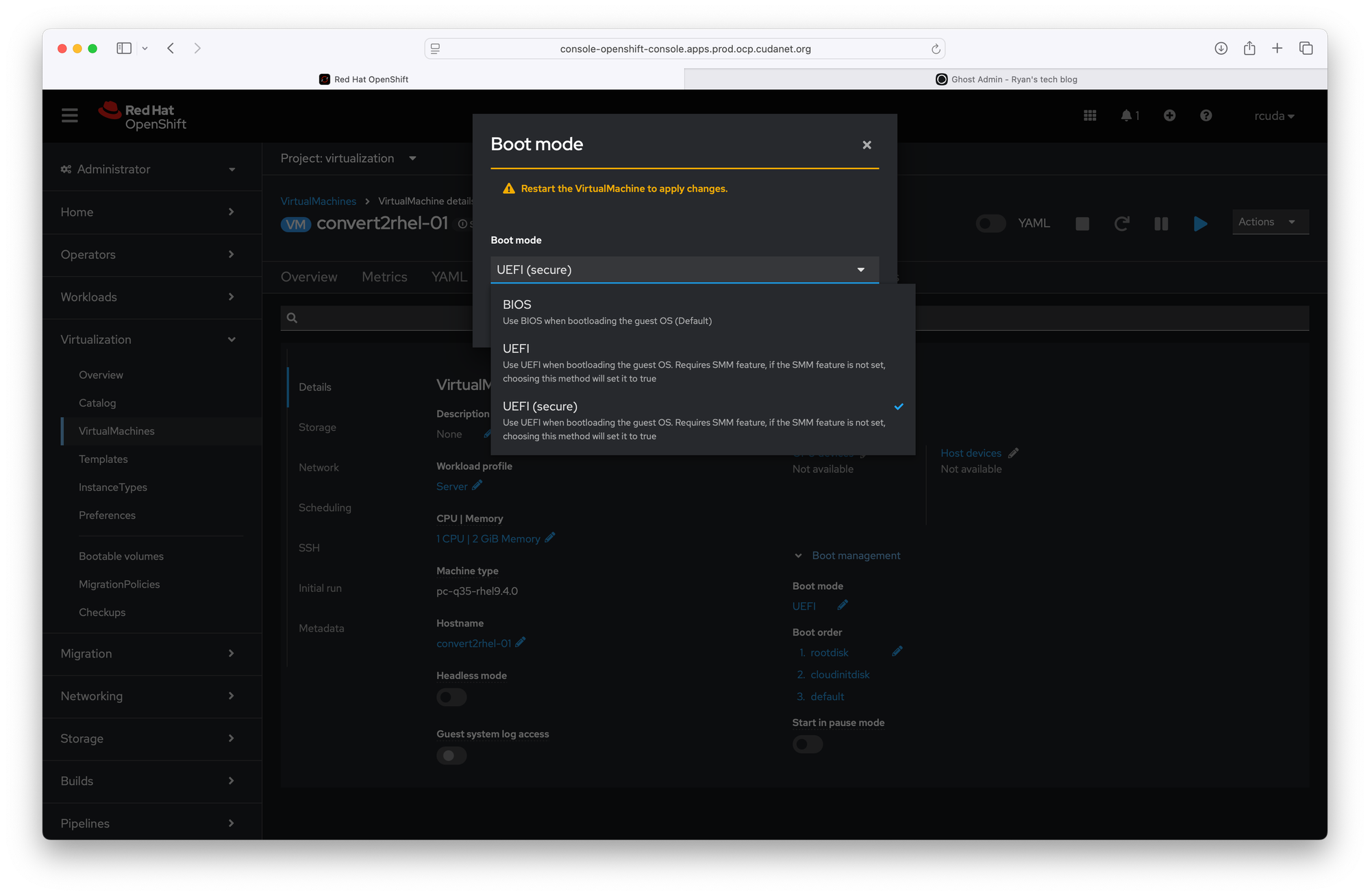1370x896 pixels.
Task: Open InstanceTypes nav item
Action: coord(112,487)
